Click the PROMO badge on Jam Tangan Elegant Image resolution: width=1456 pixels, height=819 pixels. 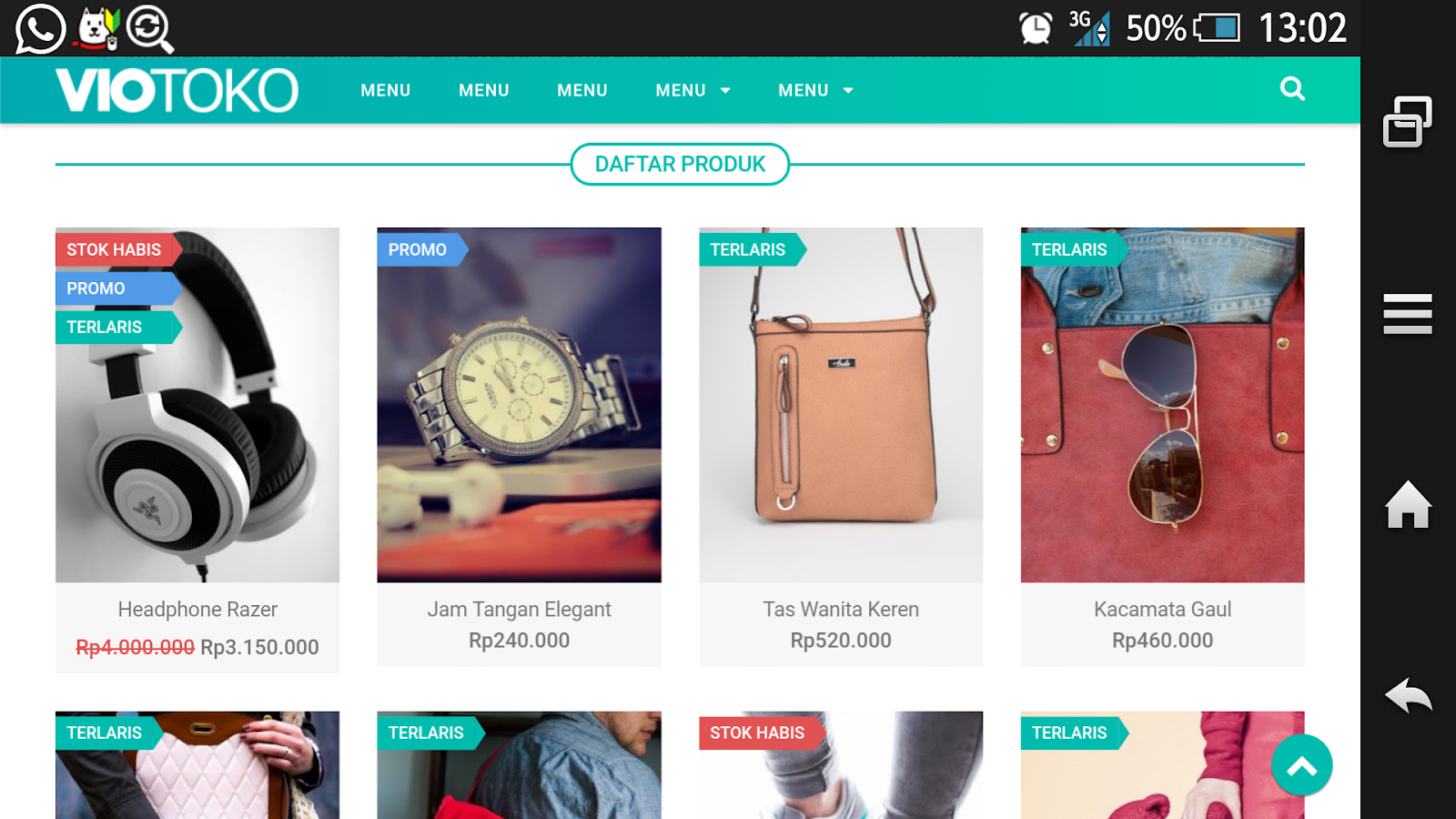pyautogui.click(x=423, y=249)
